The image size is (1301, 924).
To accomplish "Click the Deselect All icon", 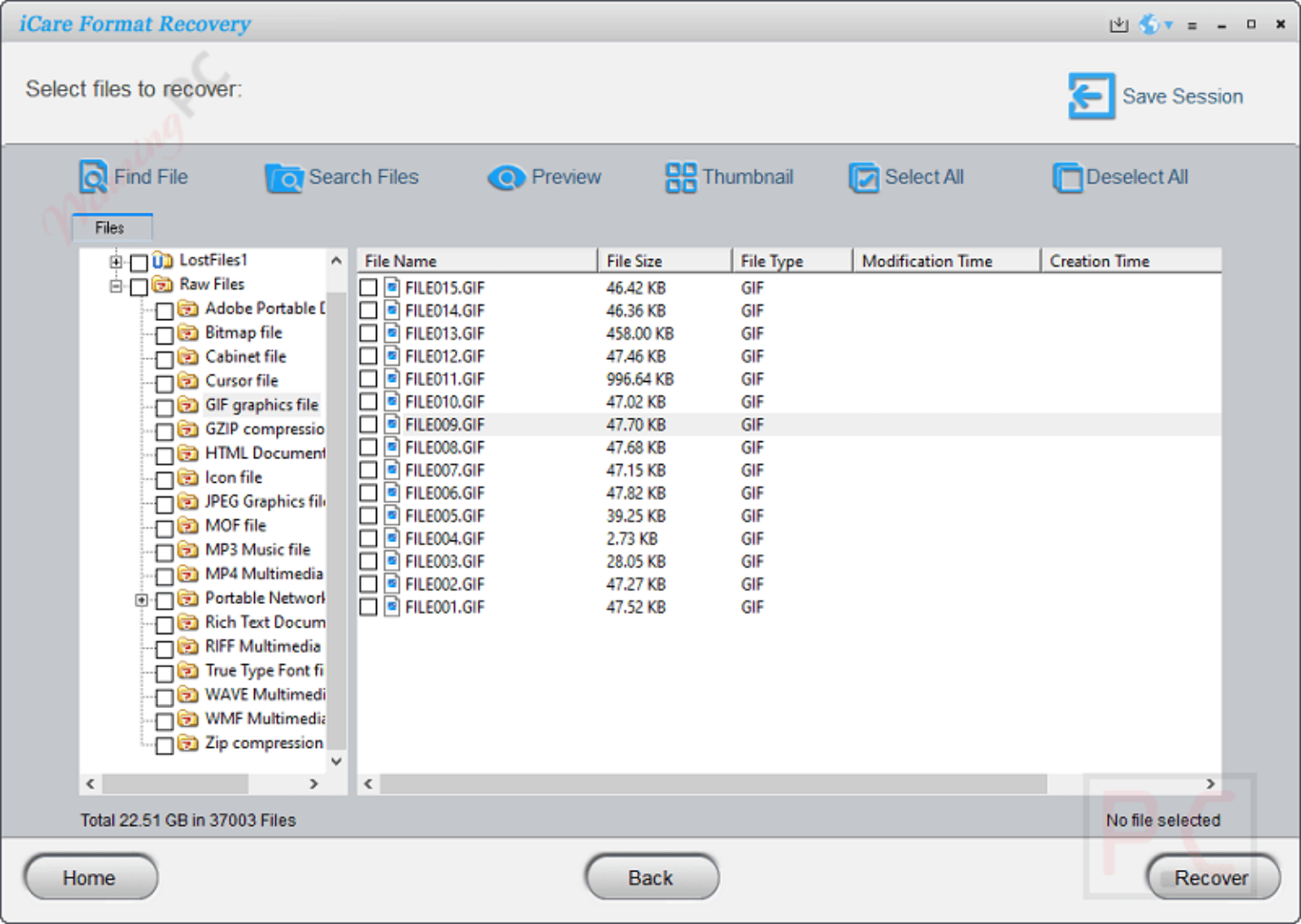I will pyautogui.click(x=1067, y=178).
